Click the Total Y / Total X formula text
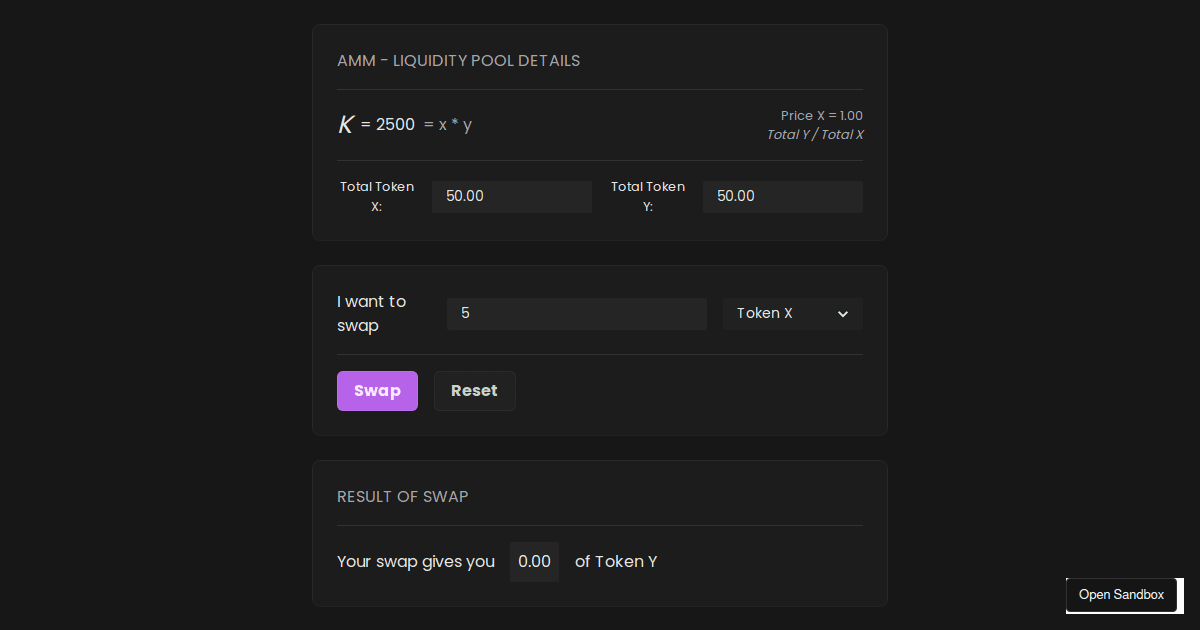Viewport: 1200px width, 630px height. [x=815, y=134]
